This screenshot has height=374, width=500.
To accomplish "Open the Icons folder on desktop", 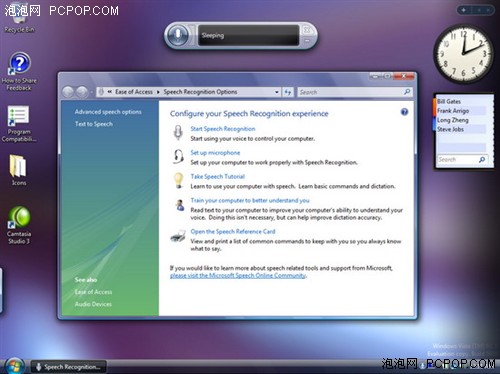I will (x=18, y=170).
